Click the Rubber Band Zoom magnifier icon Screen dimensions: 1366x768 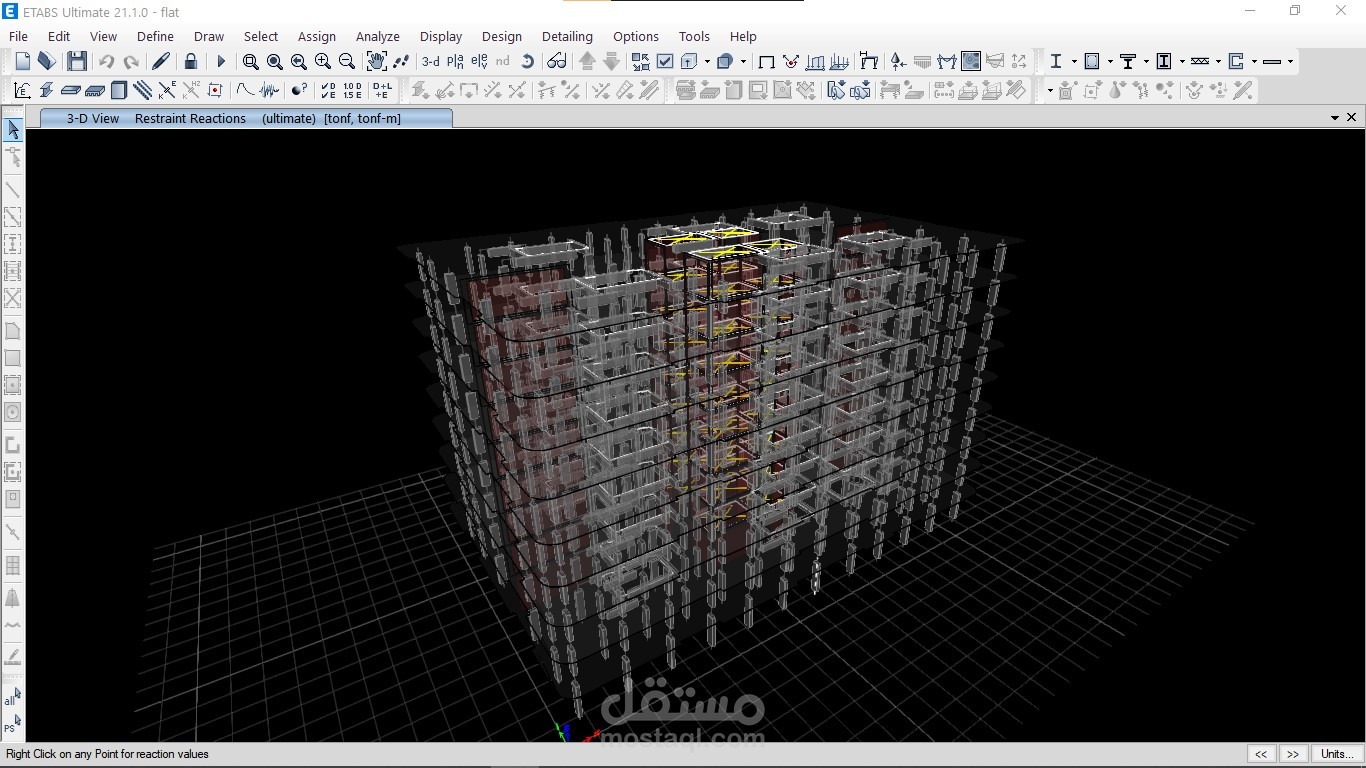click(250, 62)
